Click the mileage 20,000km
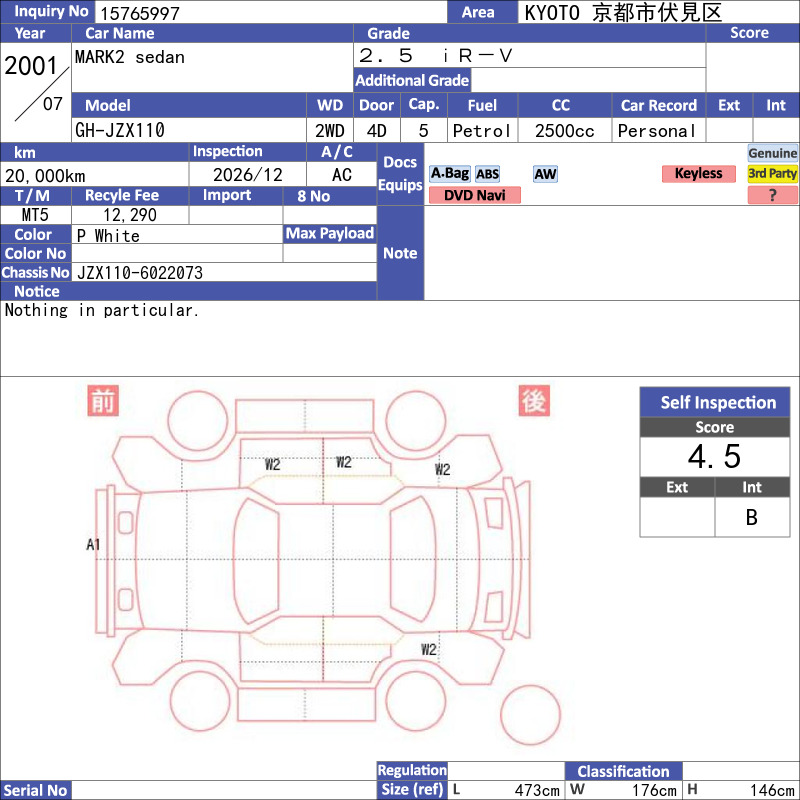The height and width of the screenshot is (800, 800). (45, 176)
